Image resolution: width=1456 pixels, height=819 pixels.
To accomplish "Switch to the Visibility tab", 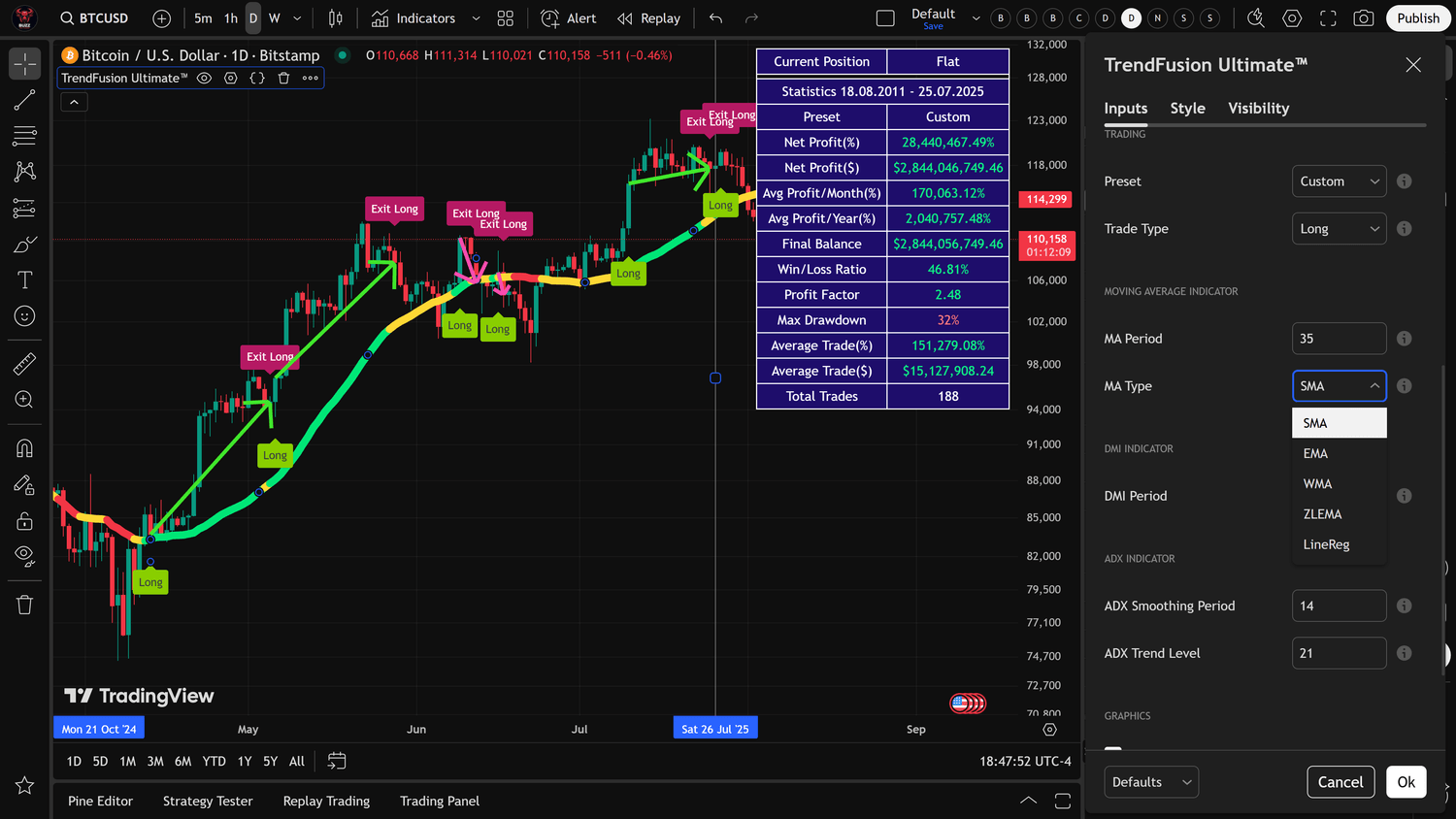I will coord(1259,109).
